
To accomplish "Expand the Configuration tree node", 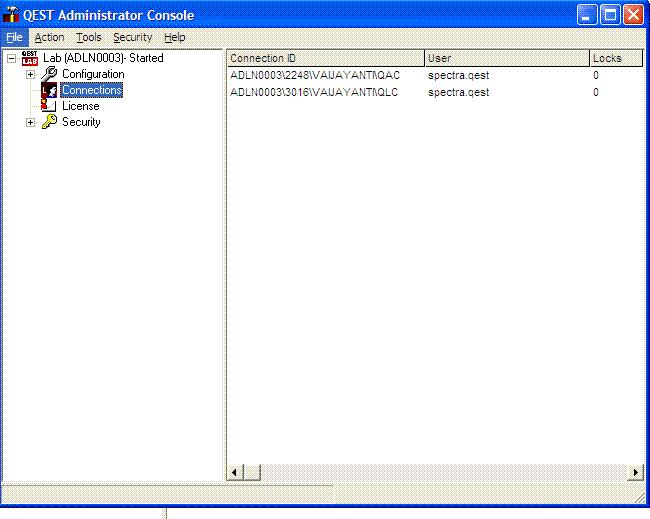I will tap(30, 74).
